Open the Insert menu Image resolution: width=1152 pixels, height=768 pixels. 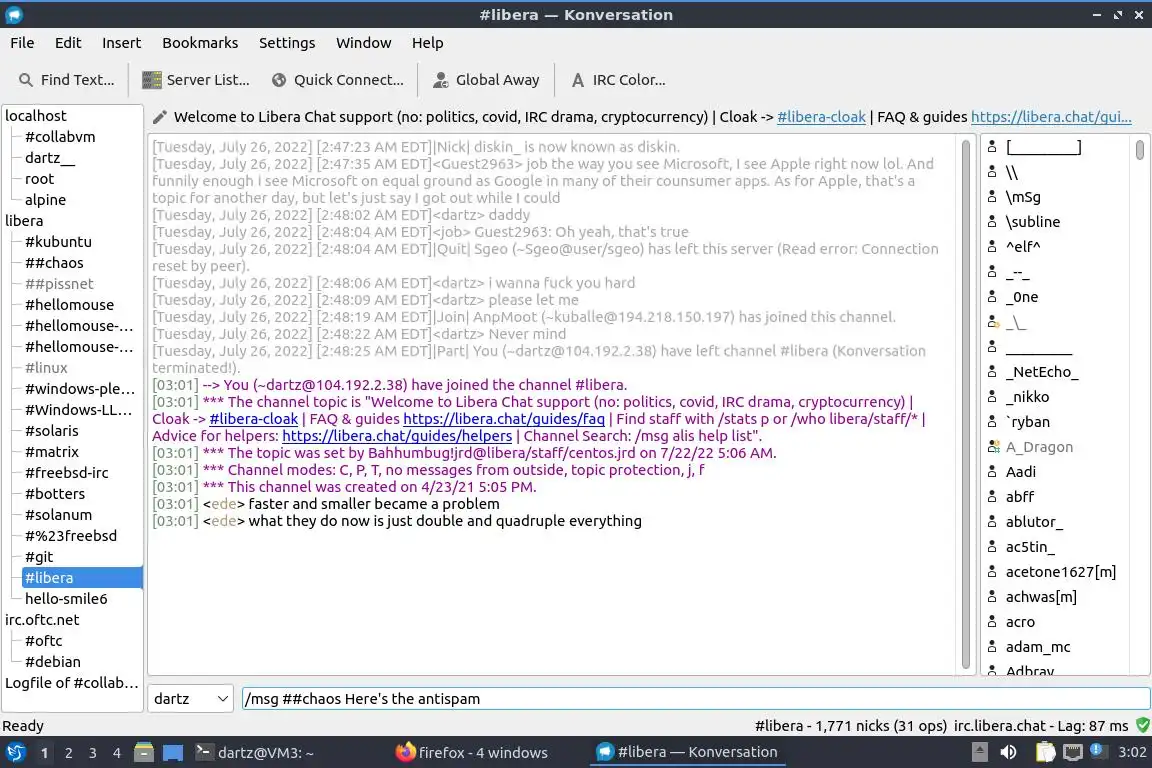(121, 43)
